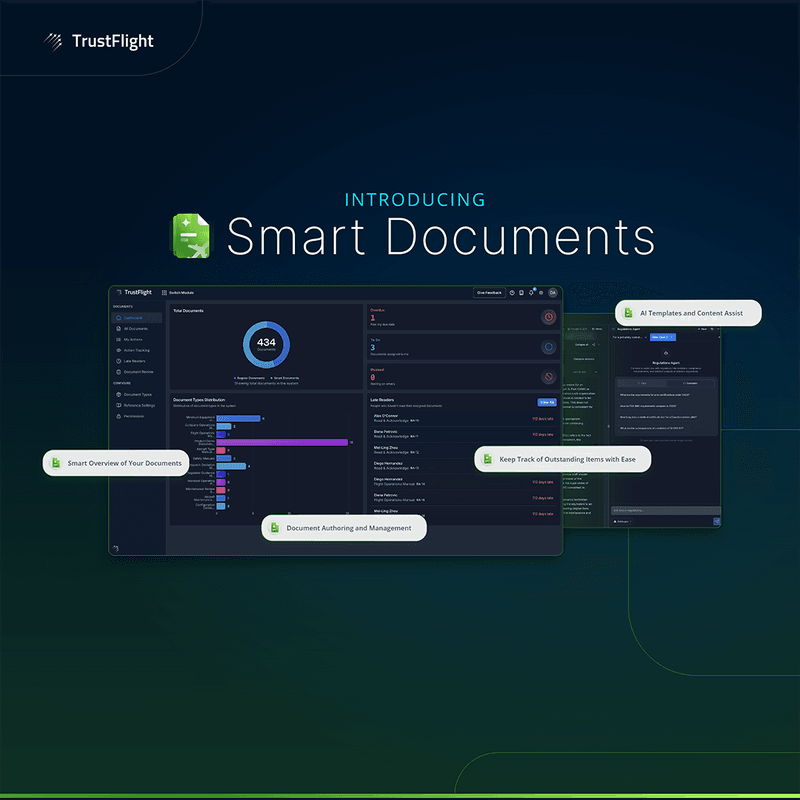Open Document Types under Configure
This screenshot has width=800, height=800.
[x=137, y=394]
